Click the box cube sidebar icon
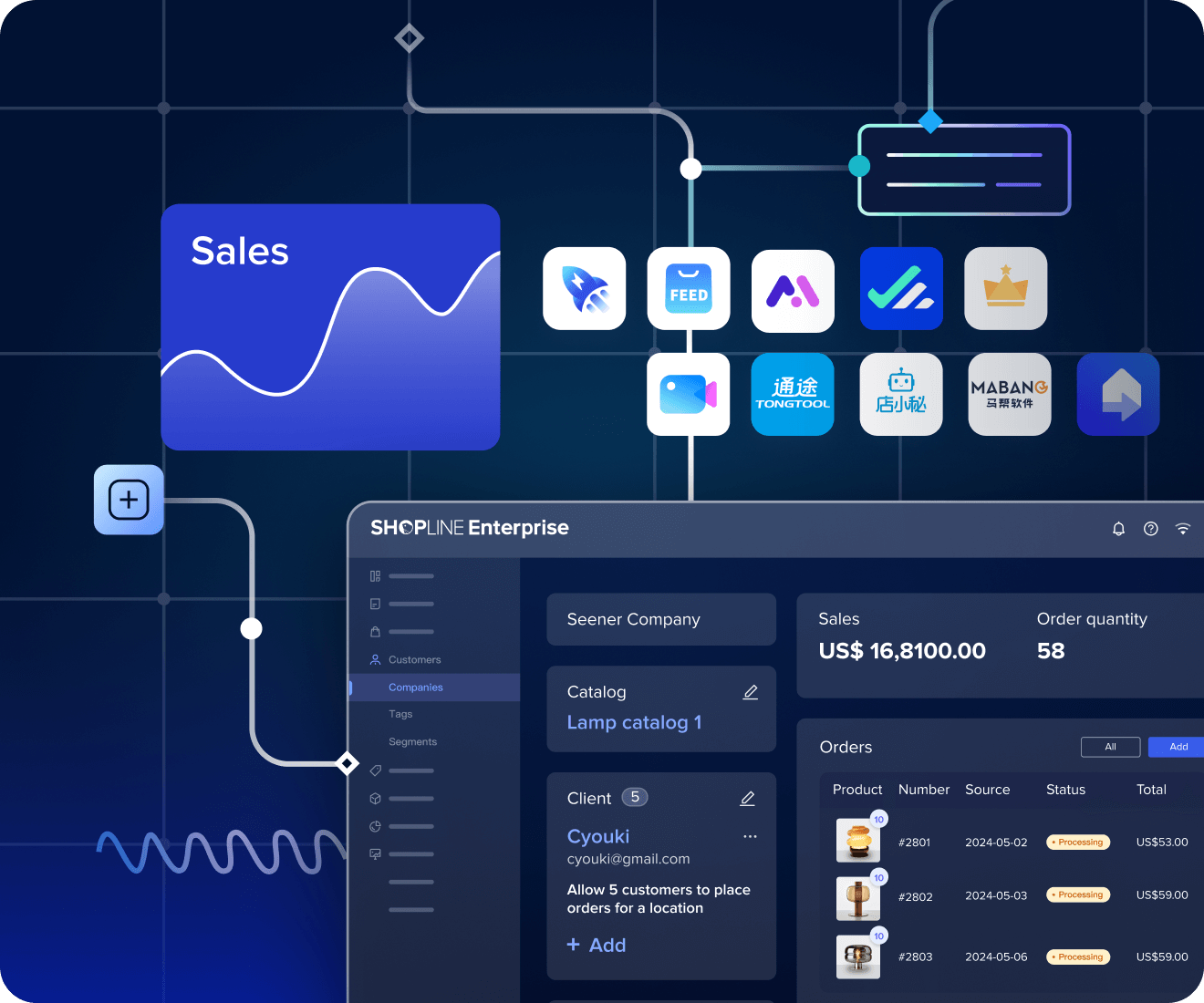Image resolution: width=1204 pixels, height=1003 pixels. coord(375,798)
